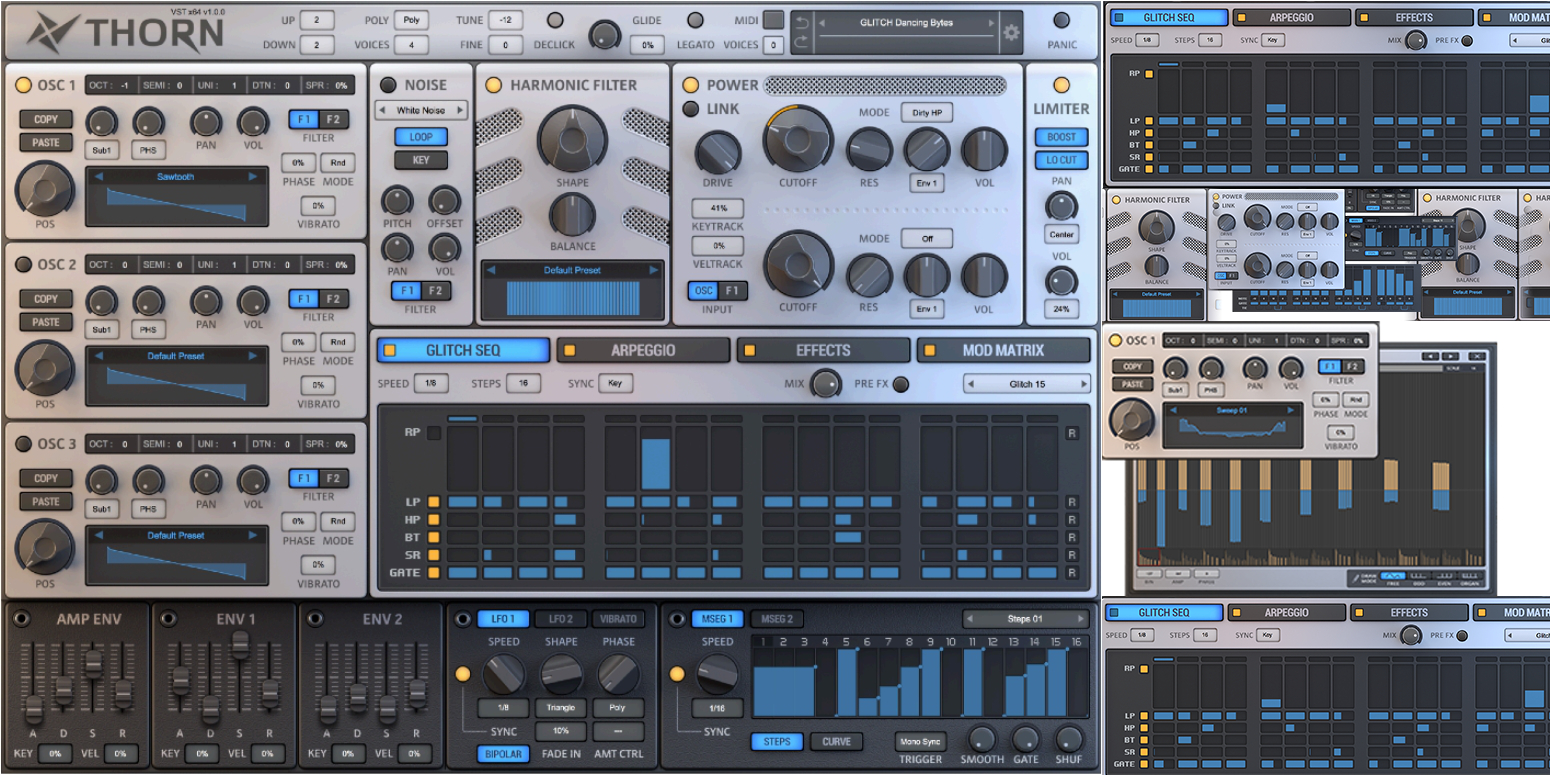The height and width of the screenshot is (775, 1550).
Task: Open the OSC 2 Sub1 selector
Action: coord(101,330)
